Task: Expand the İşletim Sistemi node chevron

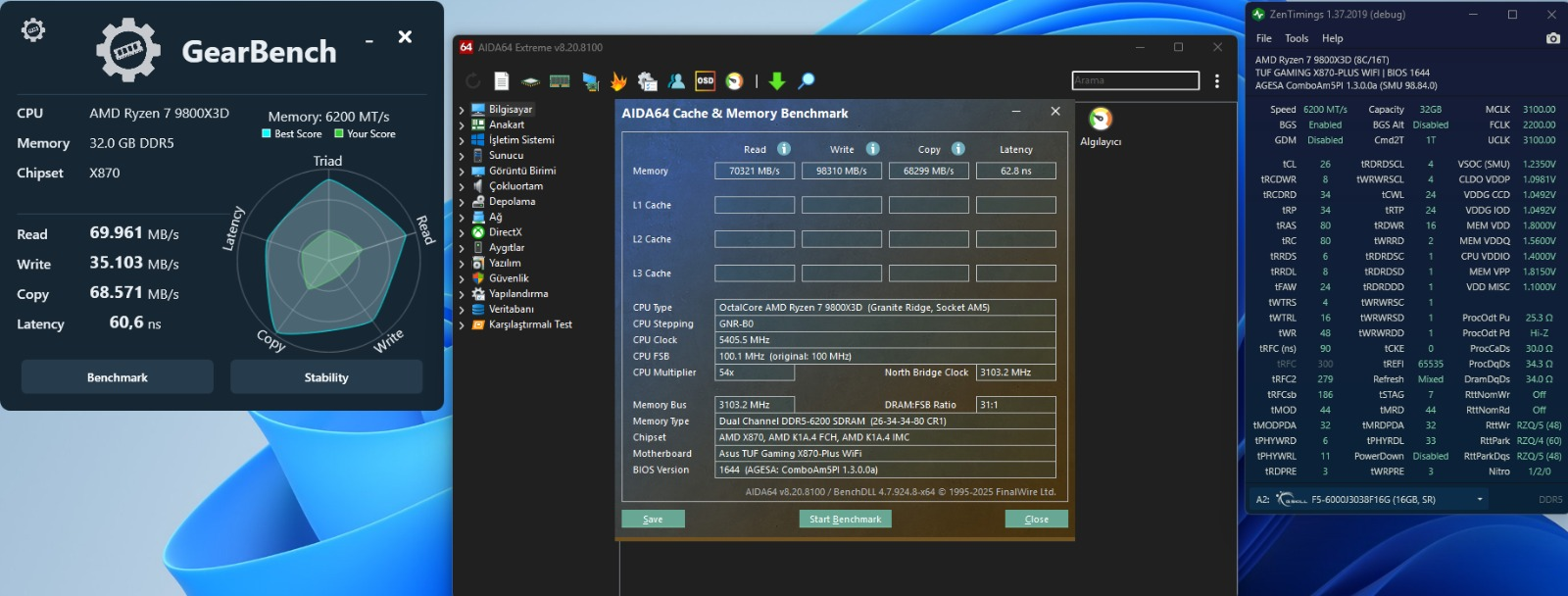Action: [462, 140]
